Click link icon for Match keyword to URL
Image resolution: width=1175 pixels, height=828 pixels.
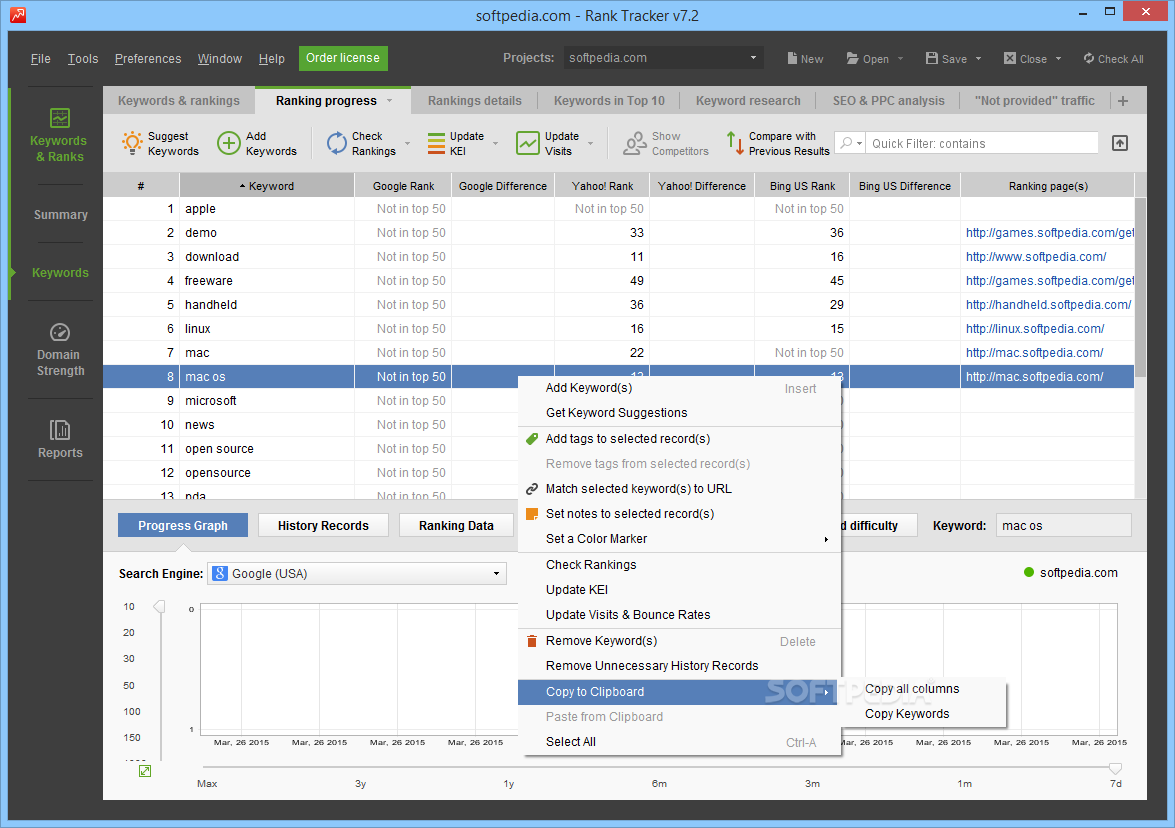coord(532,489)
